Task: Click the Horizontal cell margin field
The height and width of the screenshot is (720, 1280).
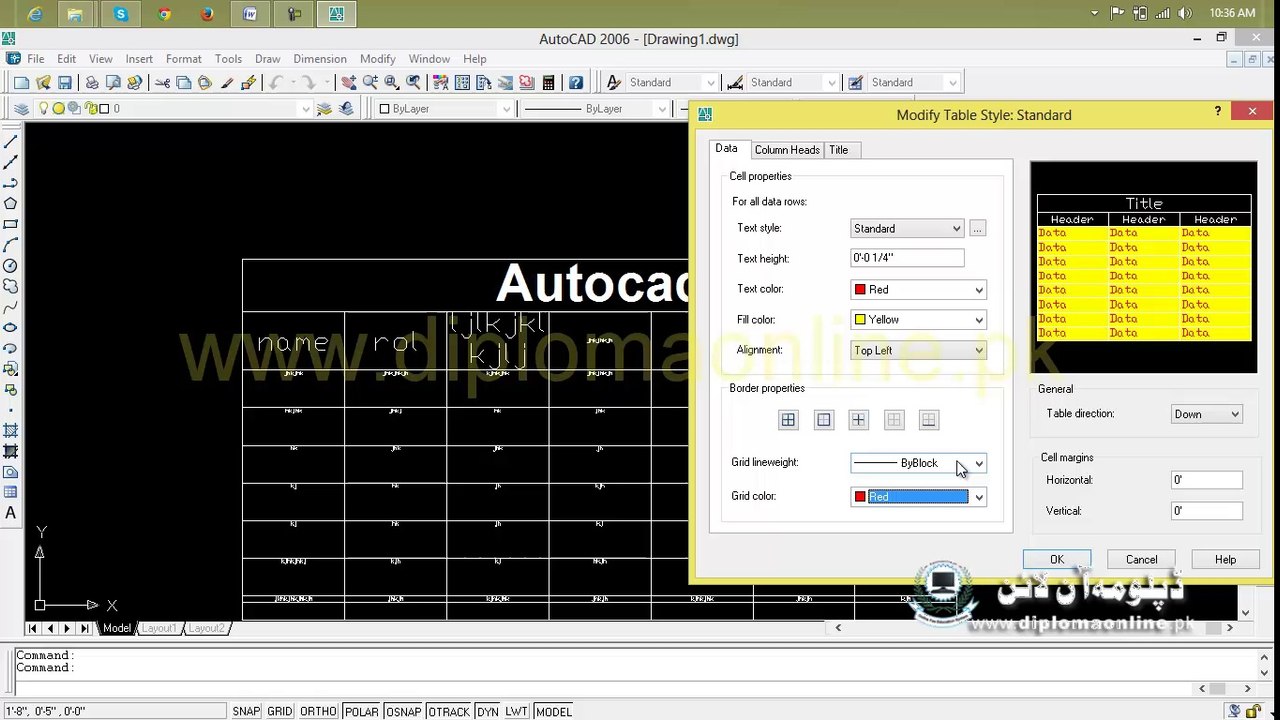Action: (x=1207, y=480)
